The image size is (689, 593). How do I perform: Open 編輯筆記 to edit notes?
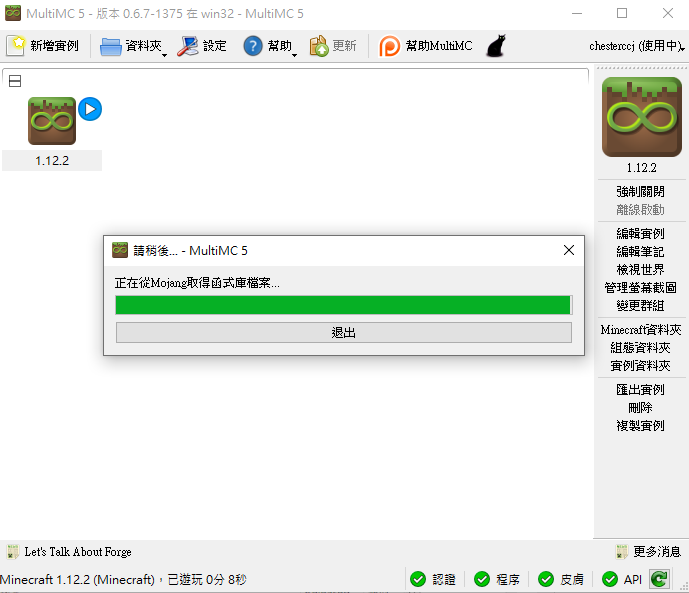click(x=640, y=252)
